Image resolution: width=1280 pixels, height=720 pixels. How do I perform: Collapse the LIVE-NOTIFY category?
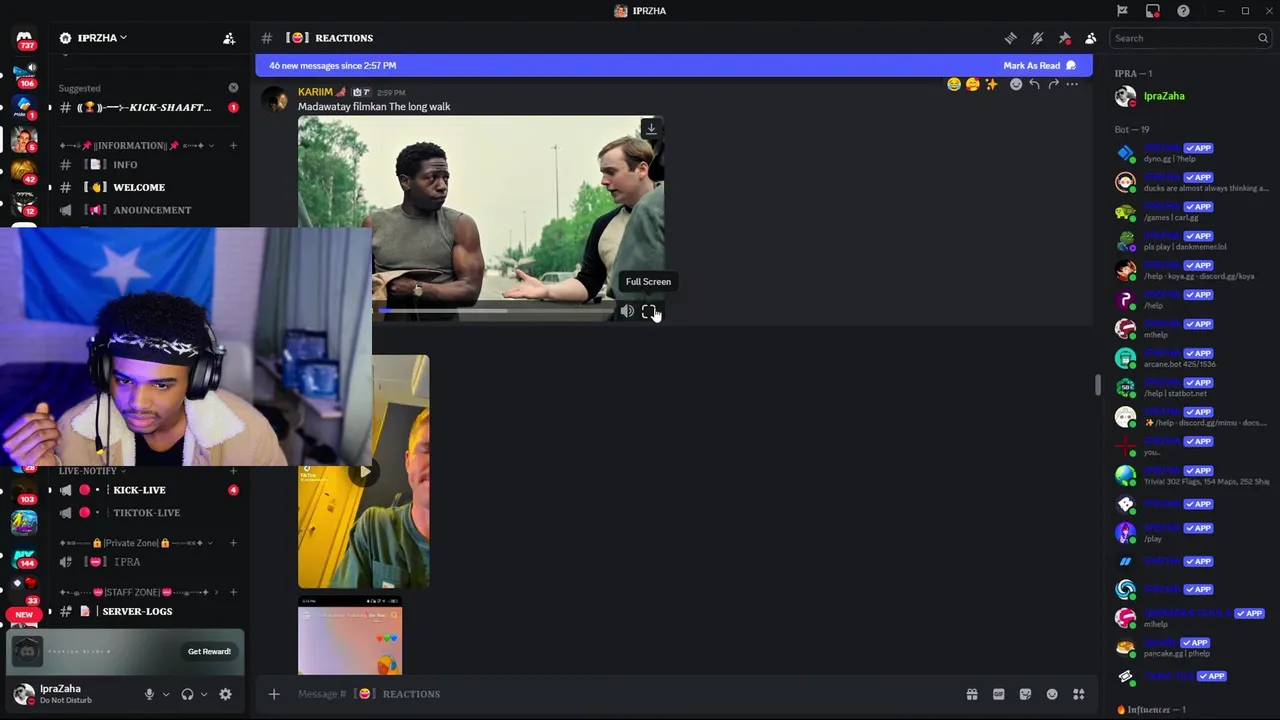(92, 471)
